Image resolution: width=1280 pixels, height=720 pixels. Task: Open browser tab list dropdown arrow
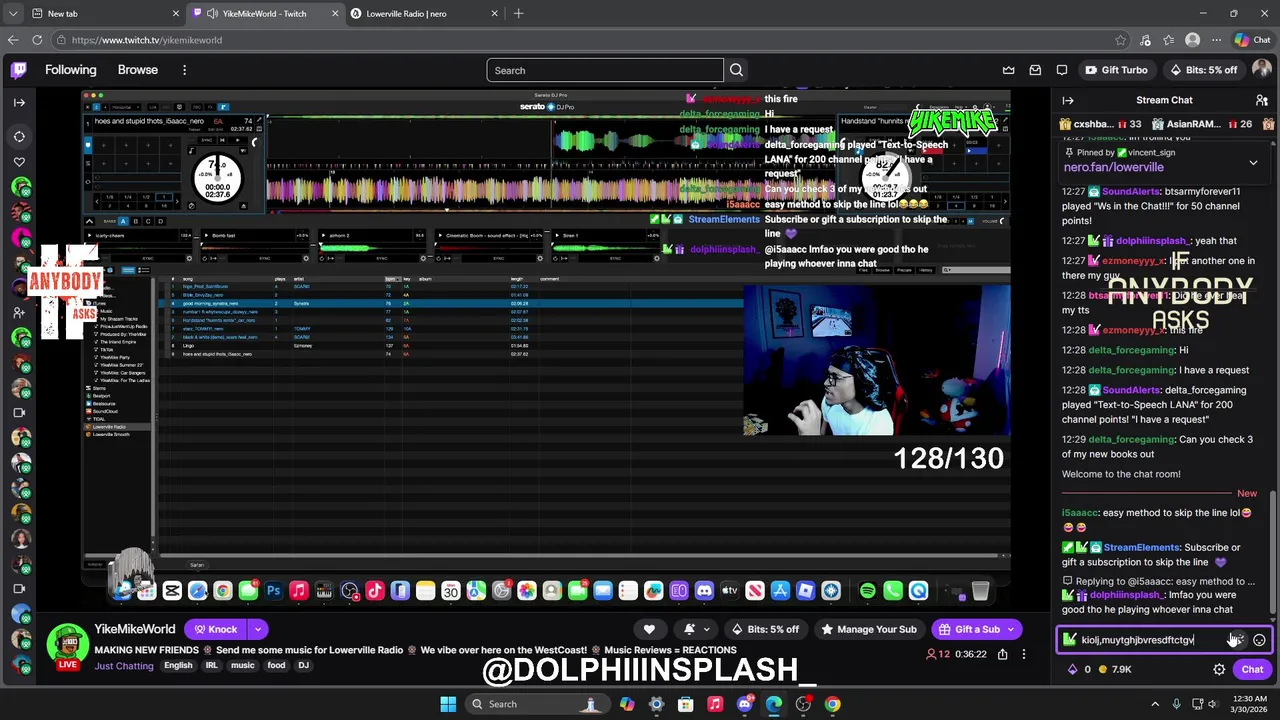(x=13, y=14)
